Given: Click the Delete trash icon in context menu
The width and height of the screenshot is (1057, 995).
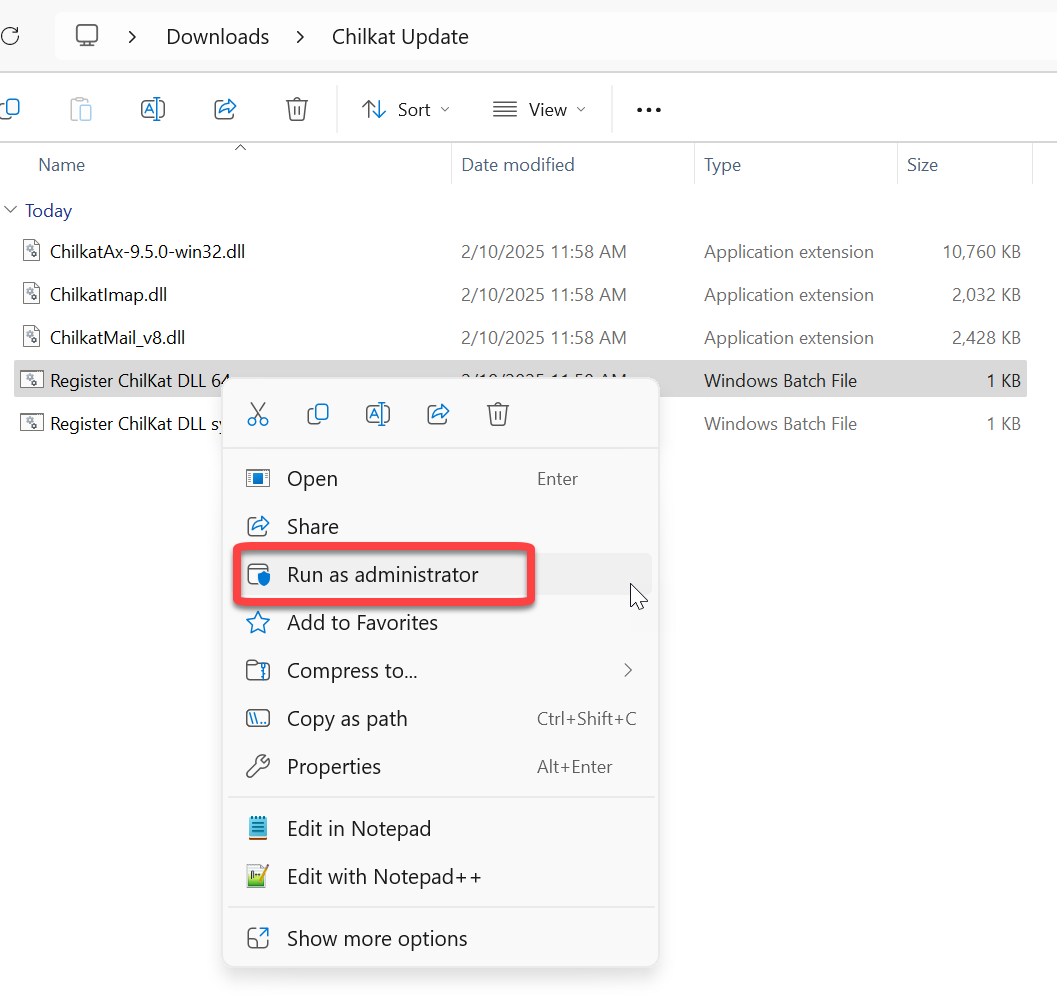Looking at the screenshot, I should click(498, 414).
